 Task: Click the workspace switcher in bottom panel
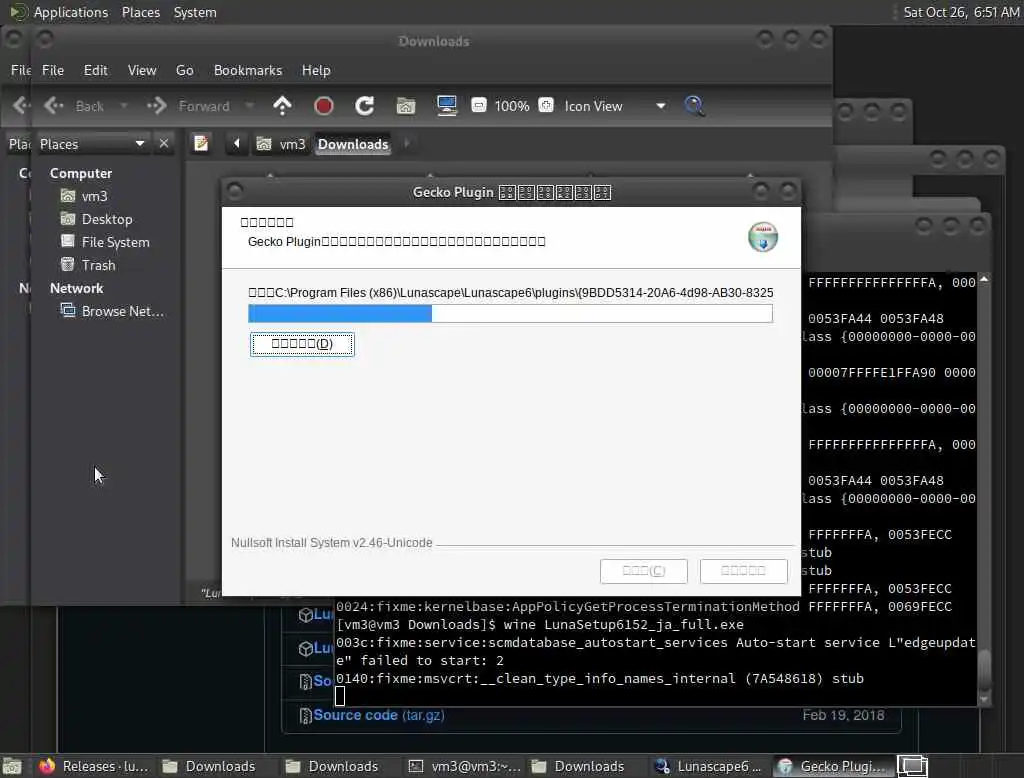point(912,766)
